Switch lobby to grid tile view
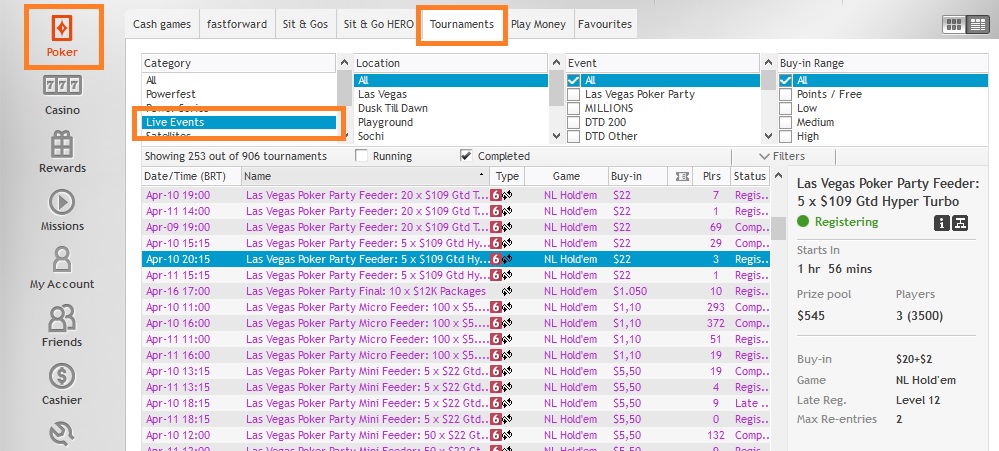 (954, 25)
